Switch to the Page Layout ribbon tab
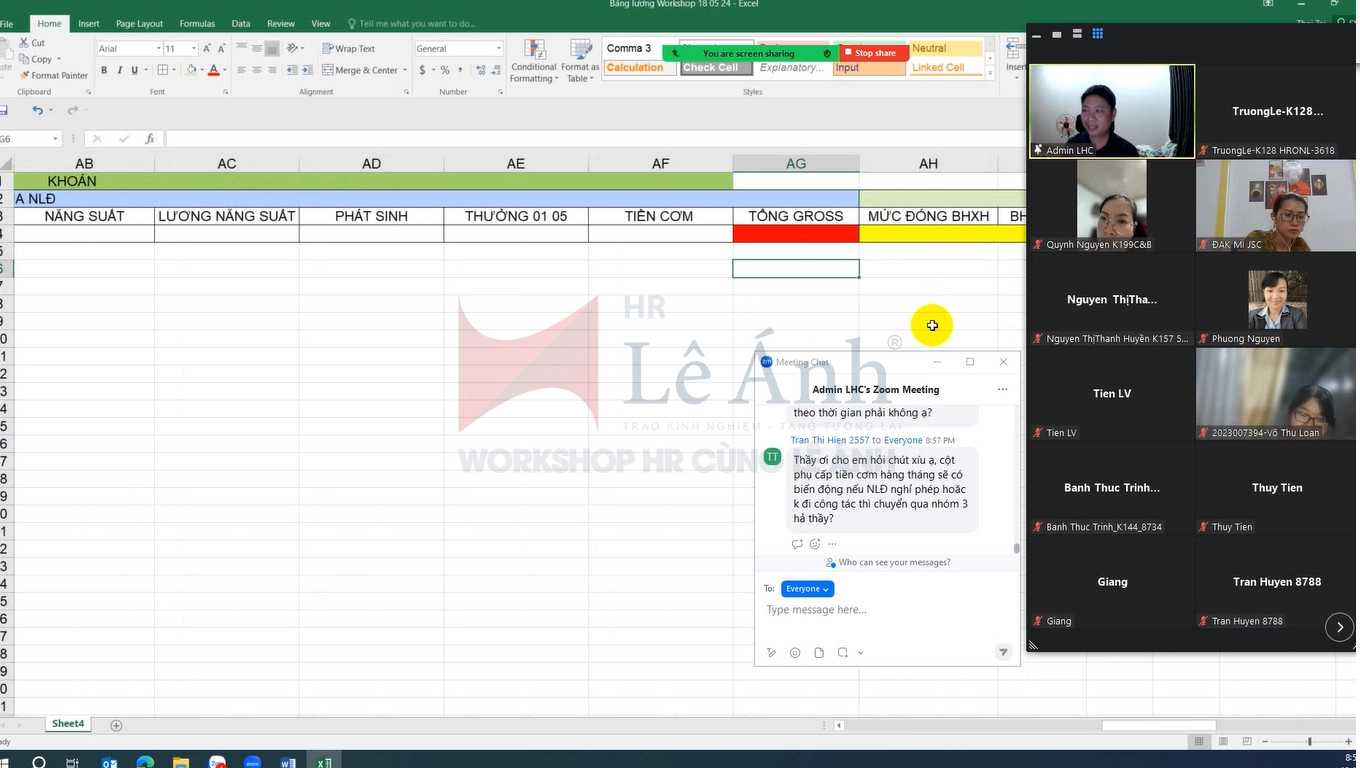Image resolution: width=1360 pixels, height=768 pixels. (x=139, y=23)
